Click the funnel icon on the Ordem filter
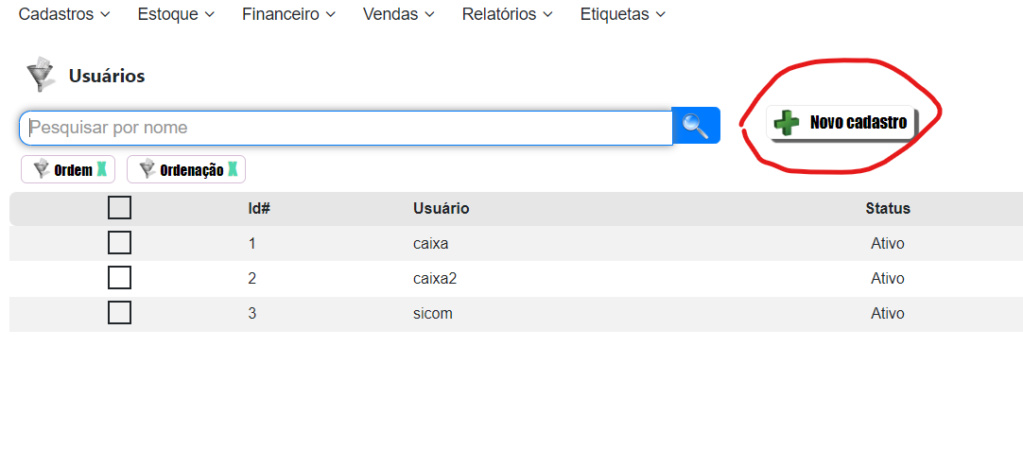 coord(41,169)
